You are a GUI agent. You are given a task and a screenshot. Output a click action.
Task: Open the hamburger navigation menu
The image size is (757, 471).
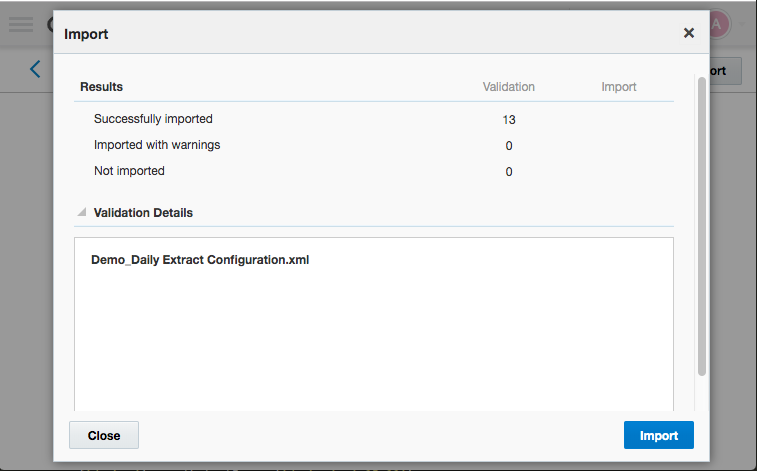tap(21, 24)
